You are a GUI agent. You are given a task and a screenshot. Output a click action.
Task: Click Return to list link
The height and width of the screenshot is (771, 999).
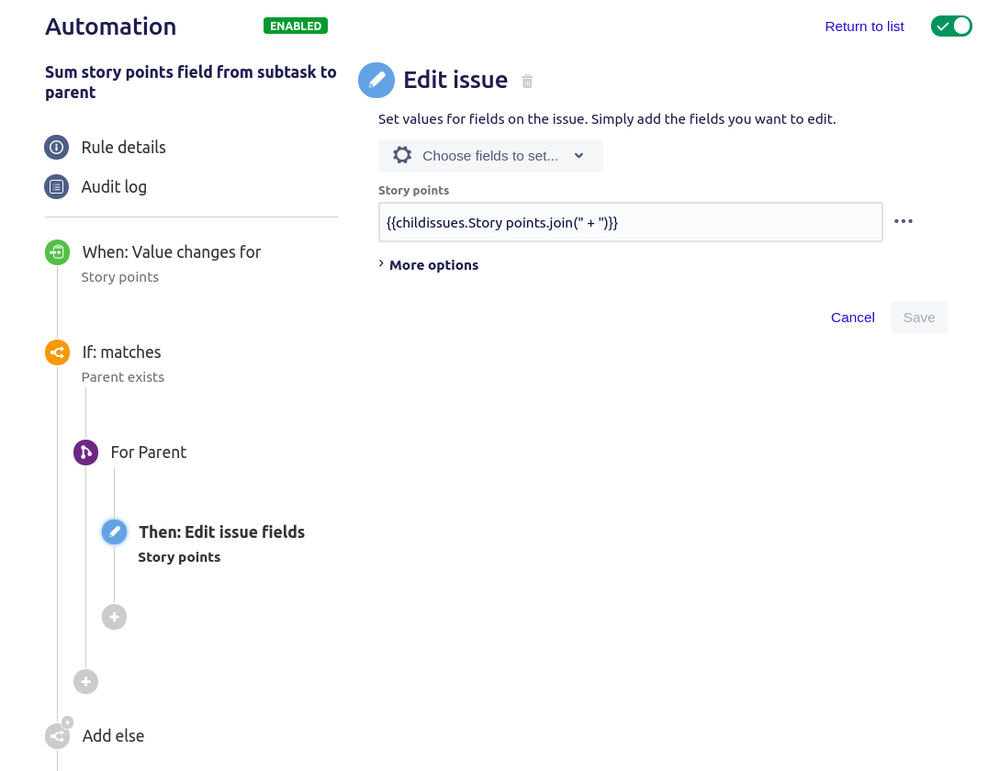865,27
